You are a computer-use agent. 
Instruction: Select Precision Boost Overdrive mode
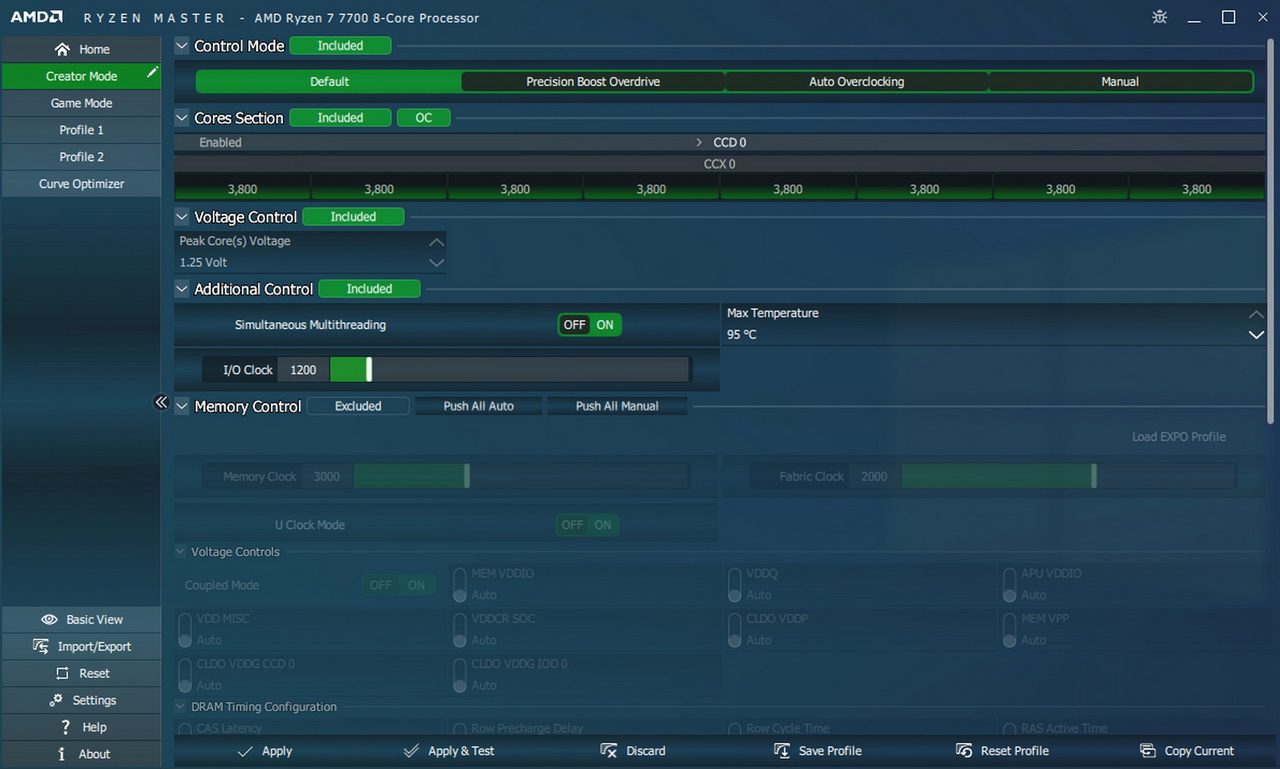point(593,82)
